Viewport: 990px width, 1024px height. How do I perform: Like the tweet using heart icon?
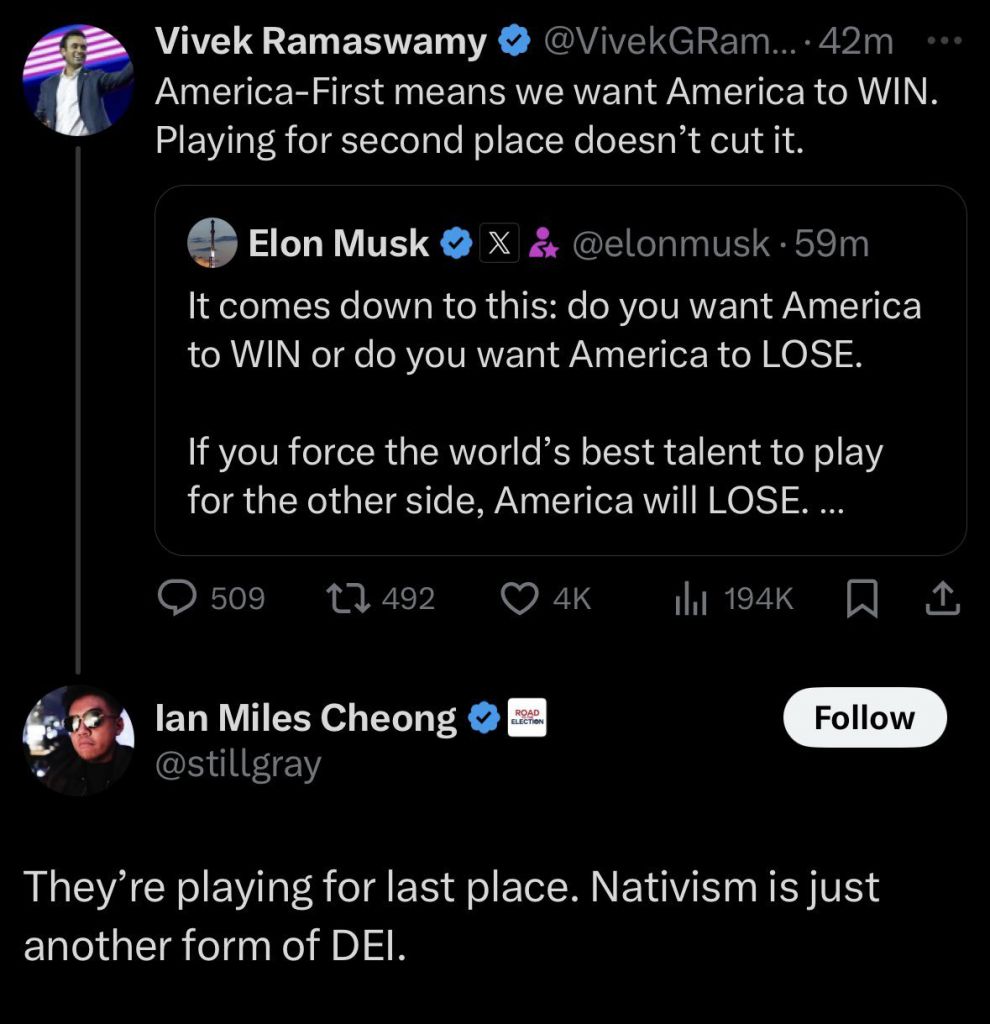pos(519,598)
